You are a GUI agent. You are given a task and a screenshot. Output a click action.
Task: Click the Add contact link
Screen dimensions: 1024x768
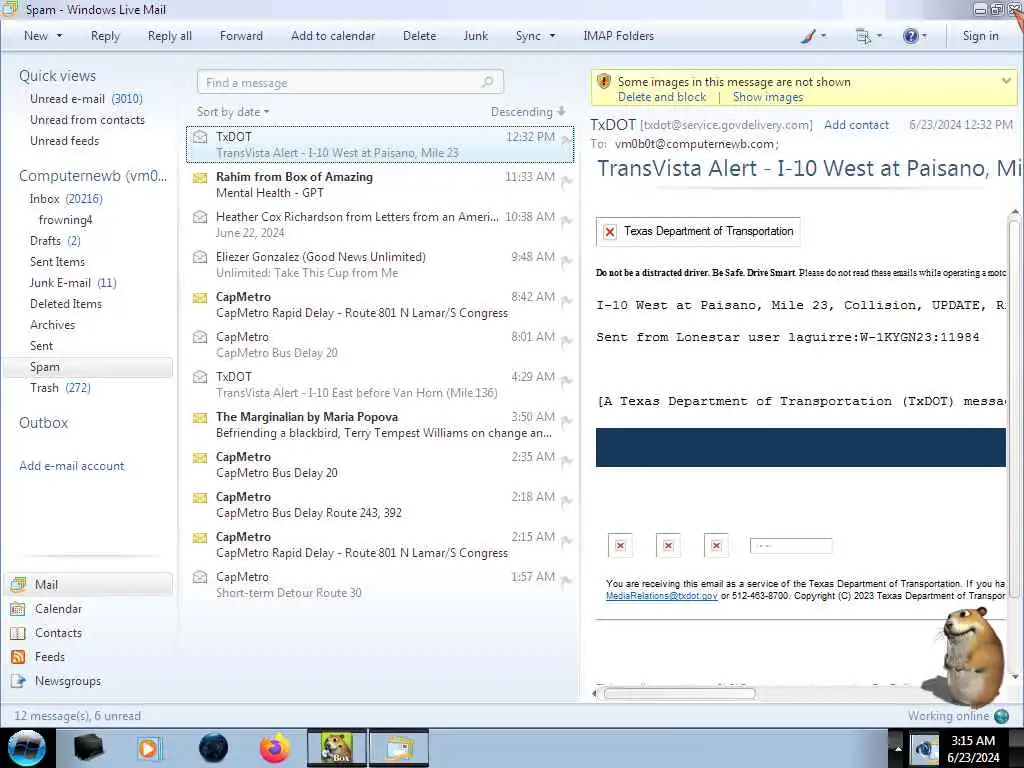click(856, 125)
